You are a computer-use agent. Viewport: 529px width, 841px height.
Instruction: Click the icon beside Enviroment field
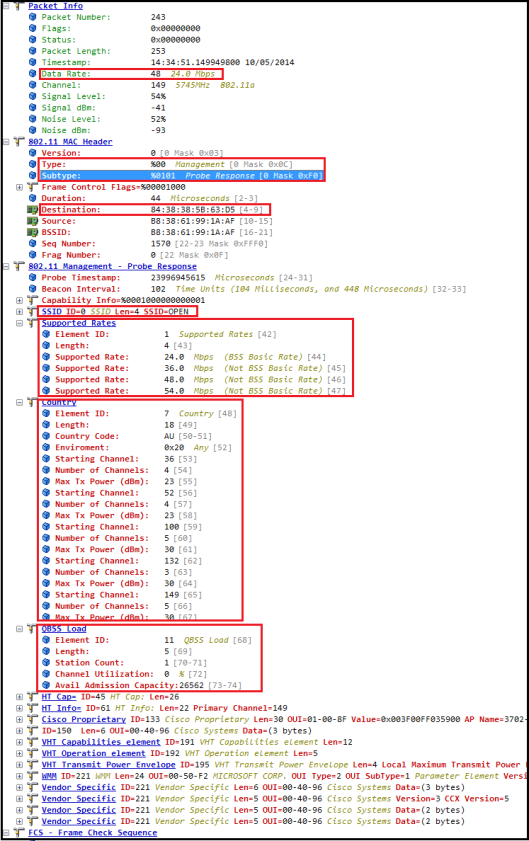tap(46, 448)
